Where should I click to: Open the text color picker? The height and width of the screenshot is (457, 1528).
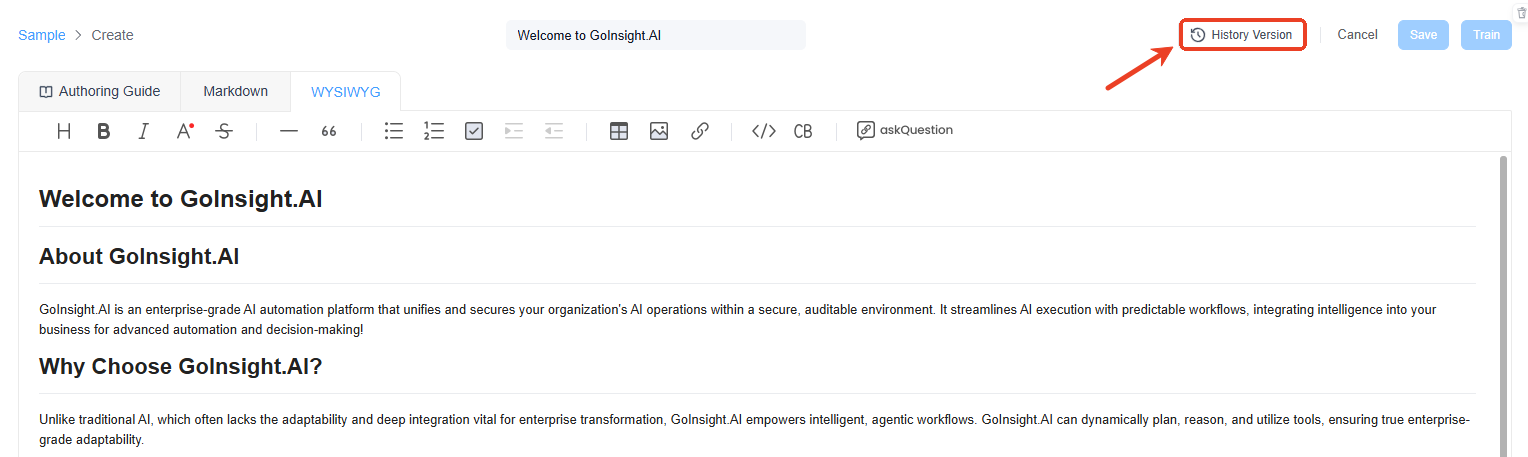(x=184, y=131)
